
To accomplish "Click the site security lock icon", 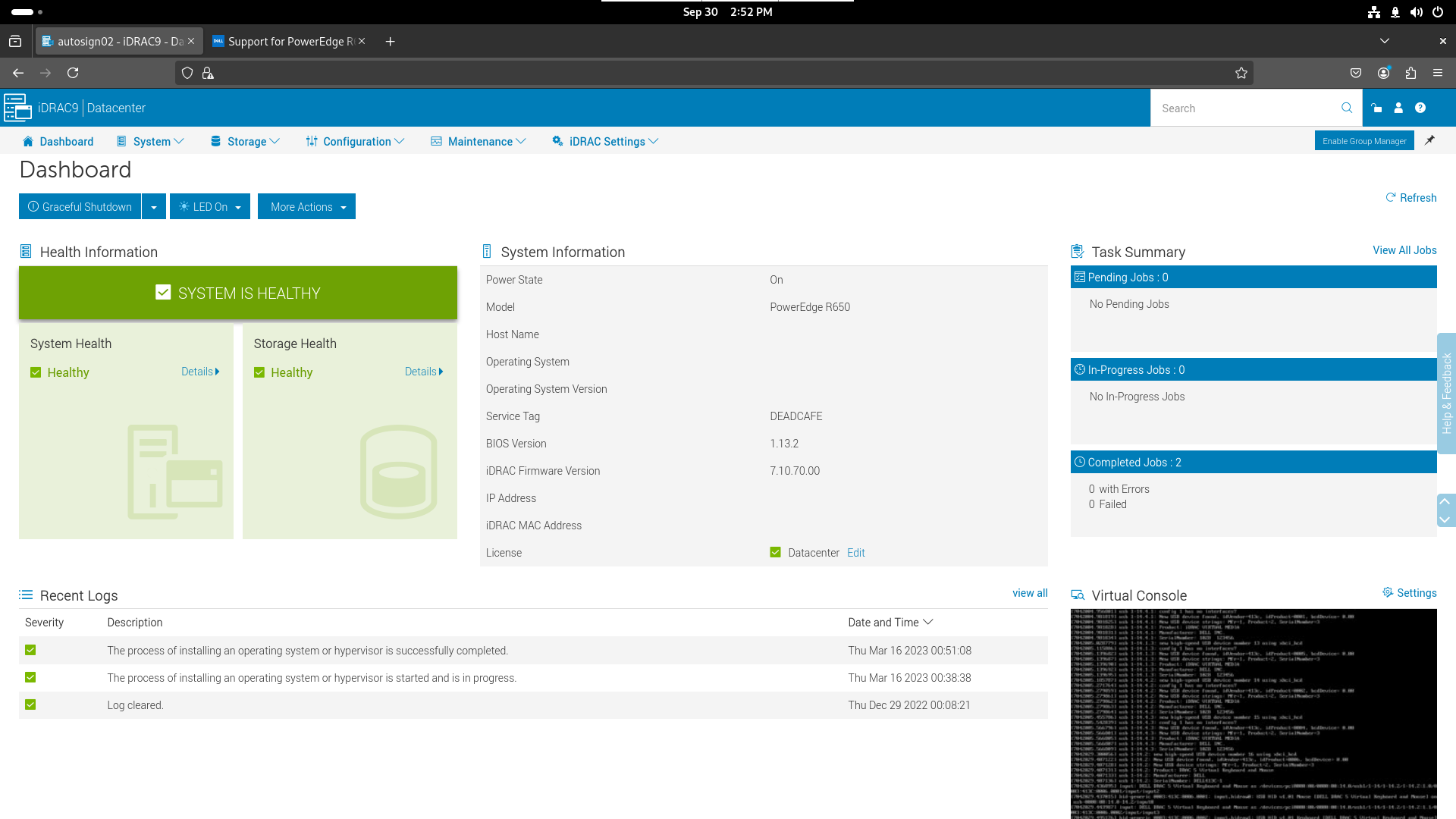I will point(208,73).
